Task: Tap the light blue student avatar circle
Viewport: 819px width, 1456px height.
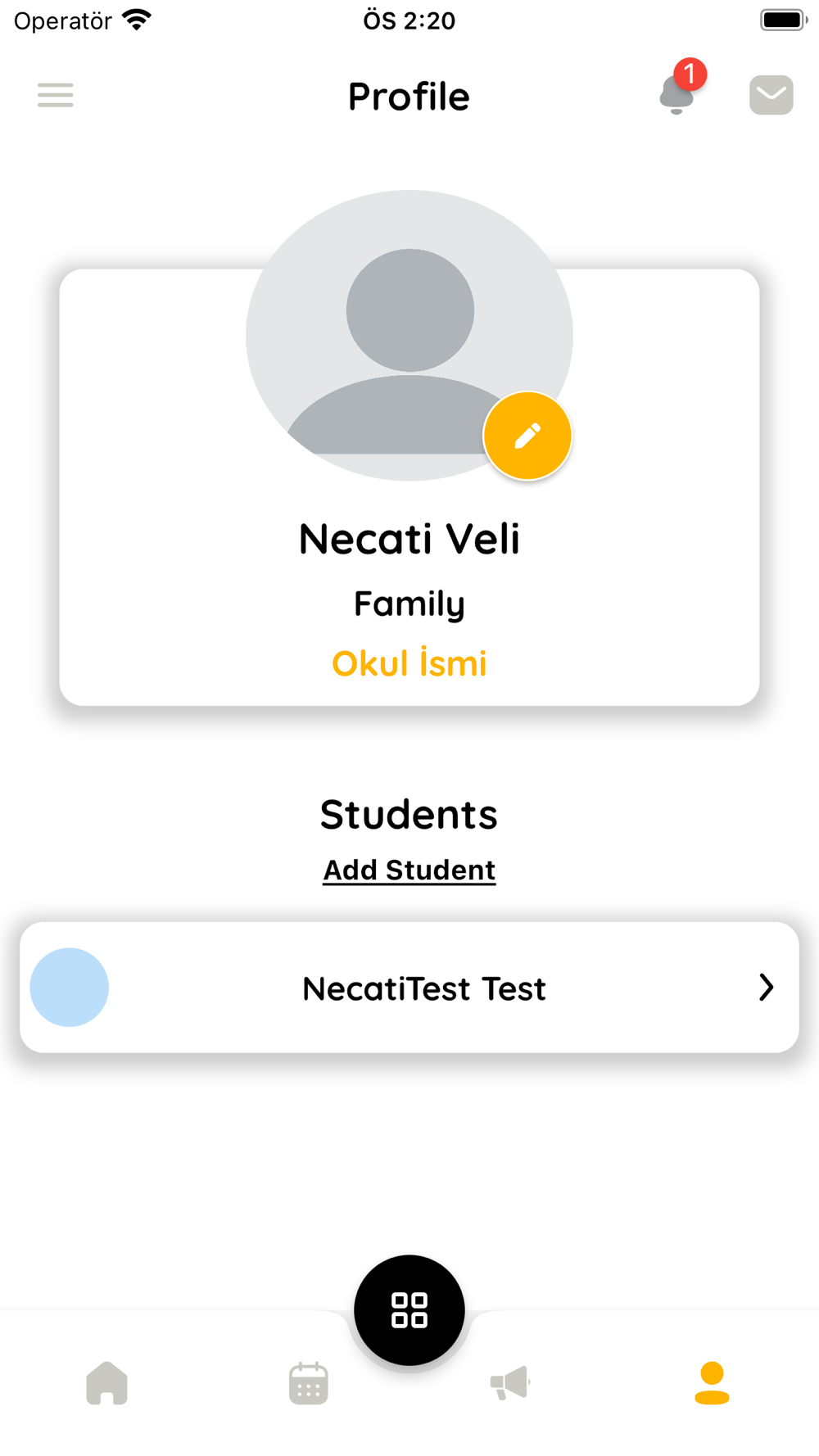Action: [x=70, y=988]
